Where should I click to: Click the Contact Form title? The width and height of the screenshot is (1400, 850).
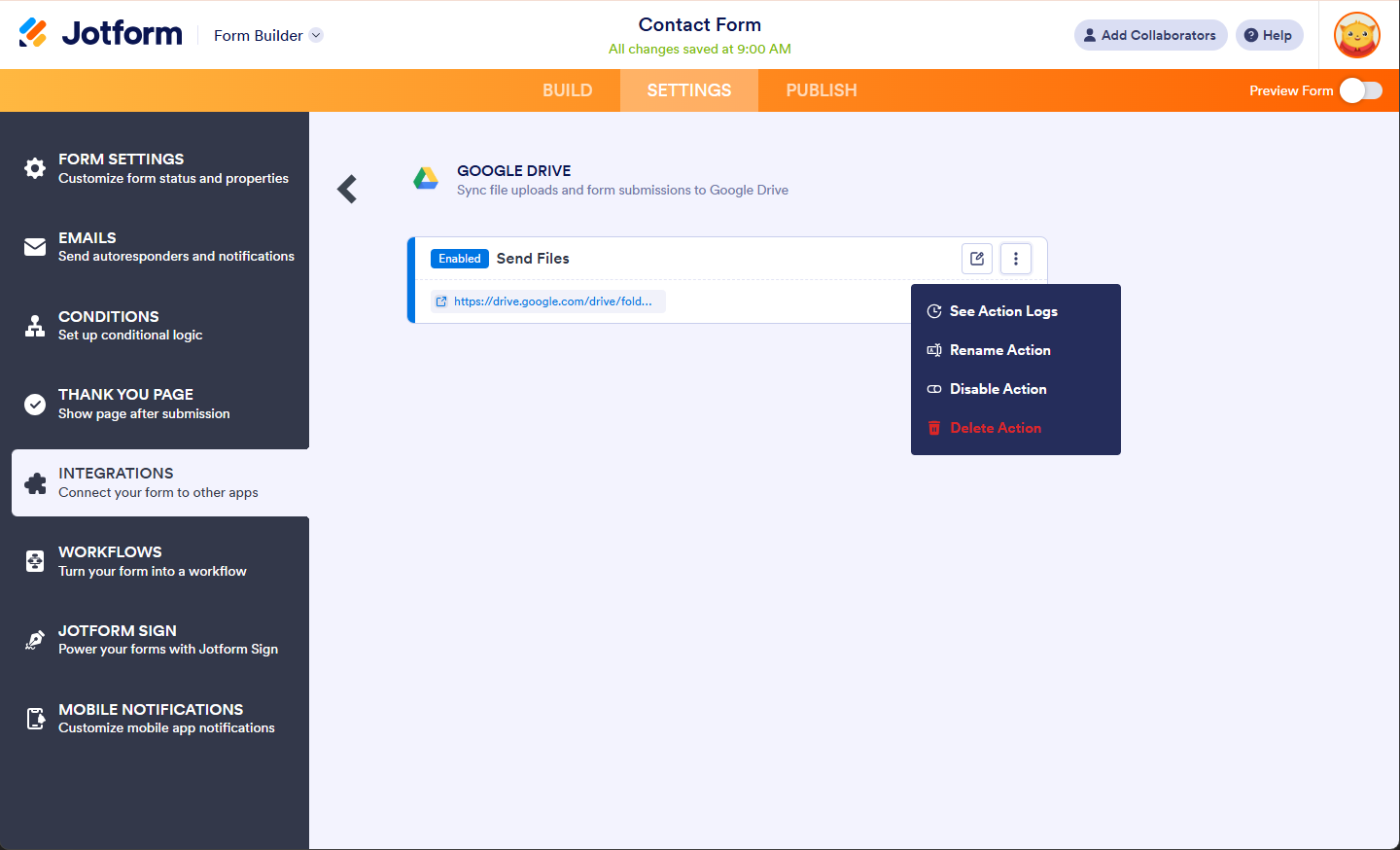[700, 25]
